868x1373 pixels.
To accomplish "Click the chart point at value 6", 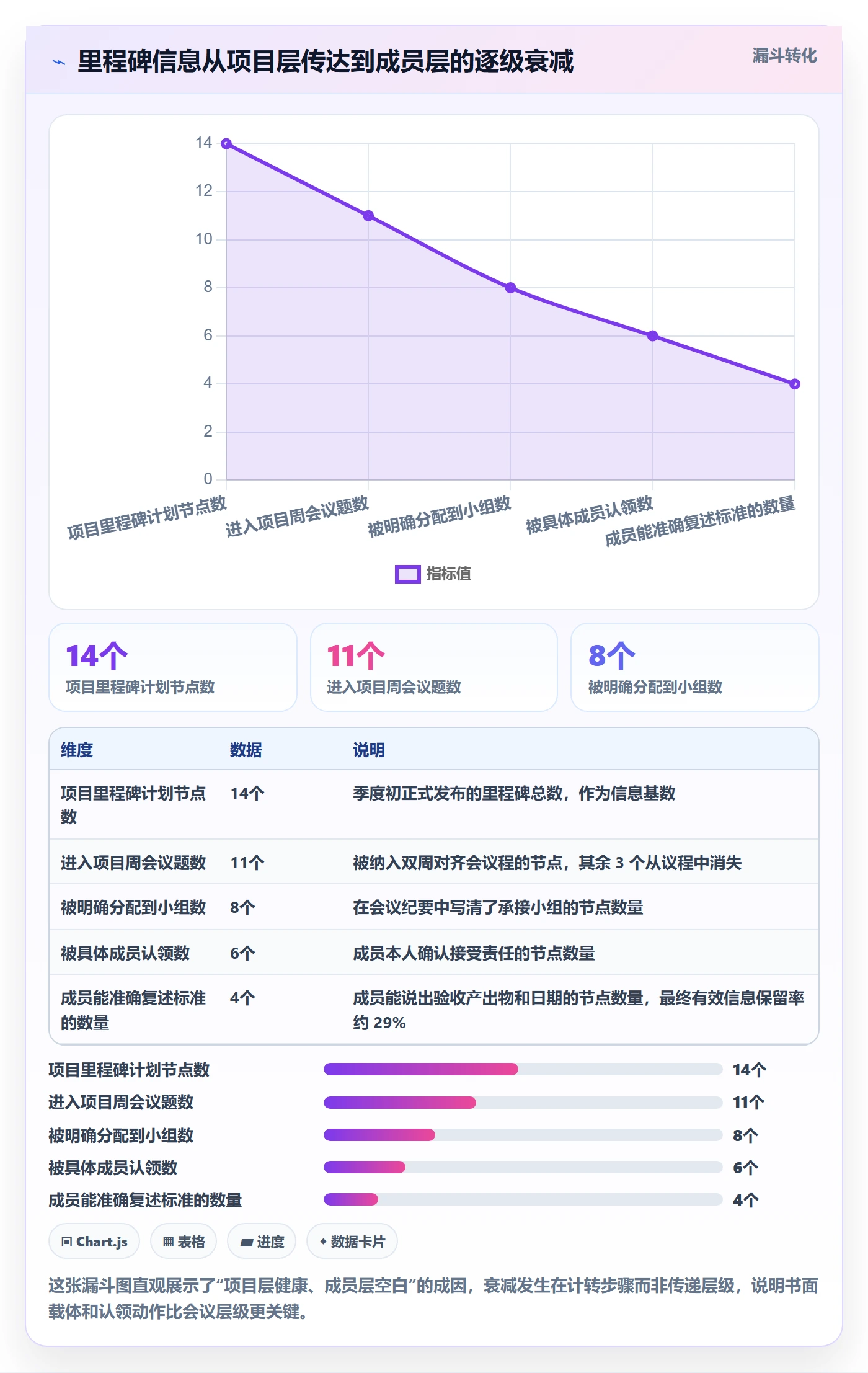I will [x=652, y=336].
